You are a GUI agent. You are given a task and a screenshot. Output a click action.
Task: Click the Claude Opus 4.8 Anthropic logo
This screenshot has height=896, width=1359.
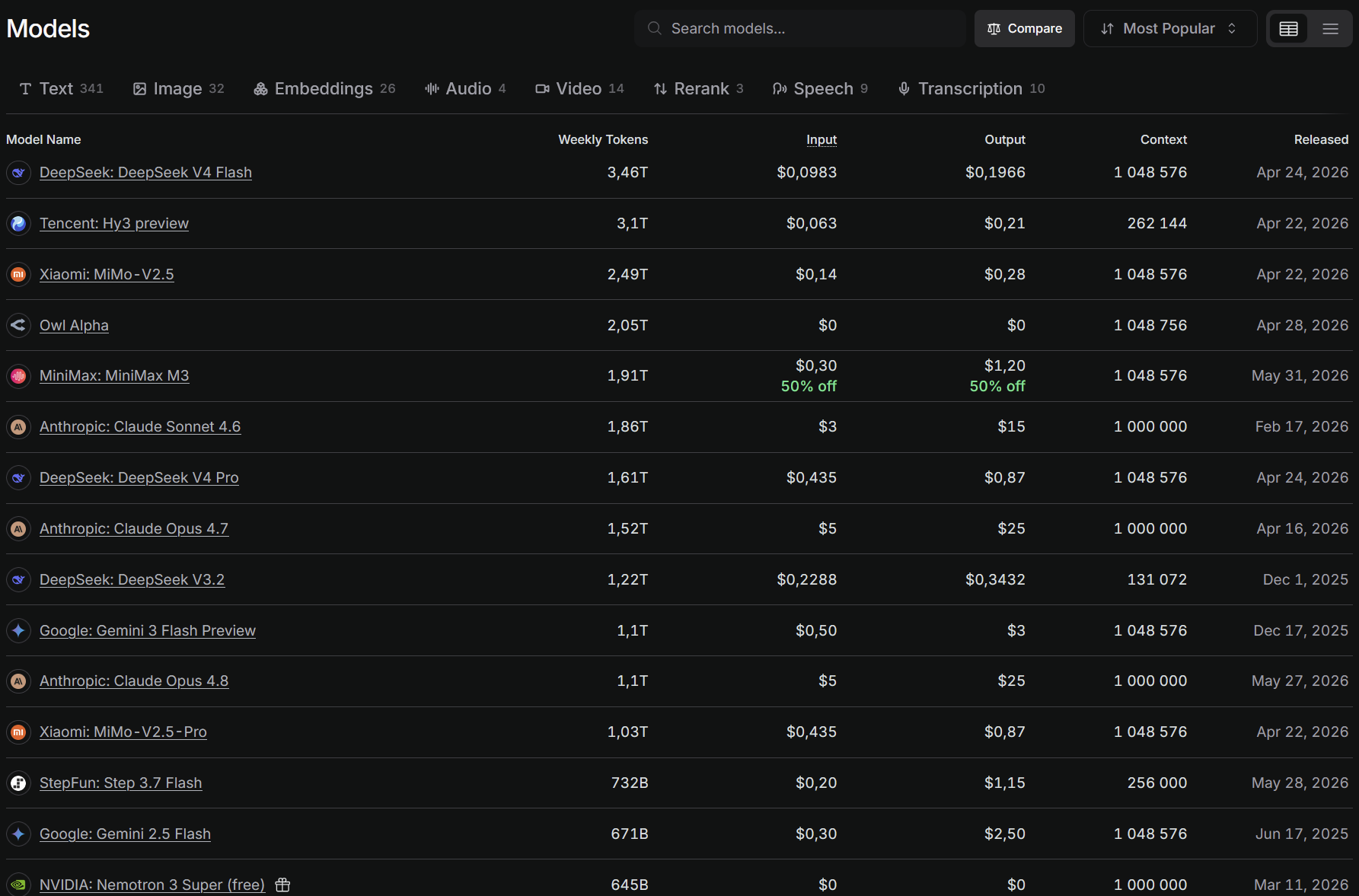pos(18,681)
